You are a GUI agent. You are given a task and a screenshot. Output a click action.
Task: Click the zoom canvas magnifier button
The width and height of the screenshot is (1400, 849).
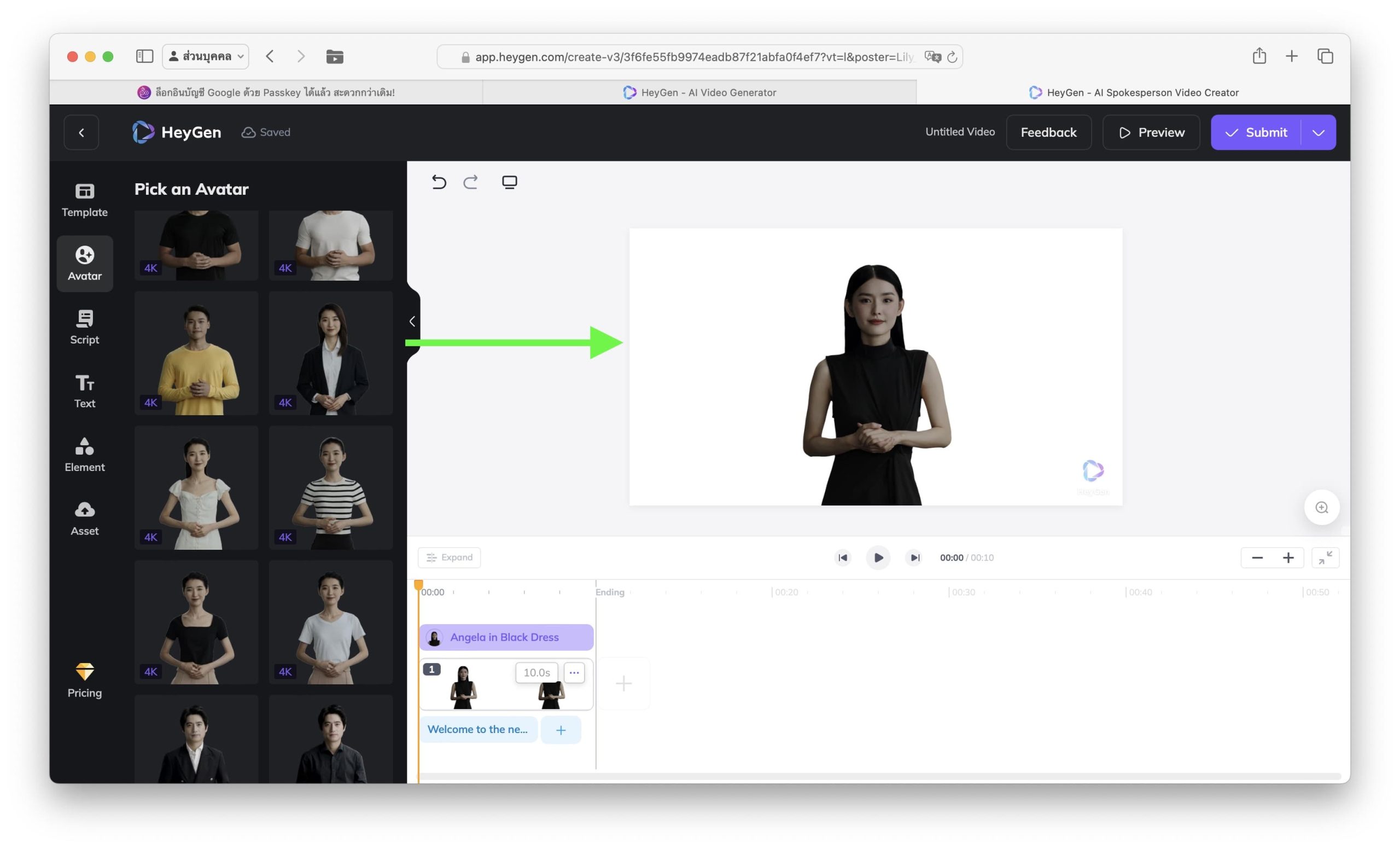click(x=1321, y=507)
